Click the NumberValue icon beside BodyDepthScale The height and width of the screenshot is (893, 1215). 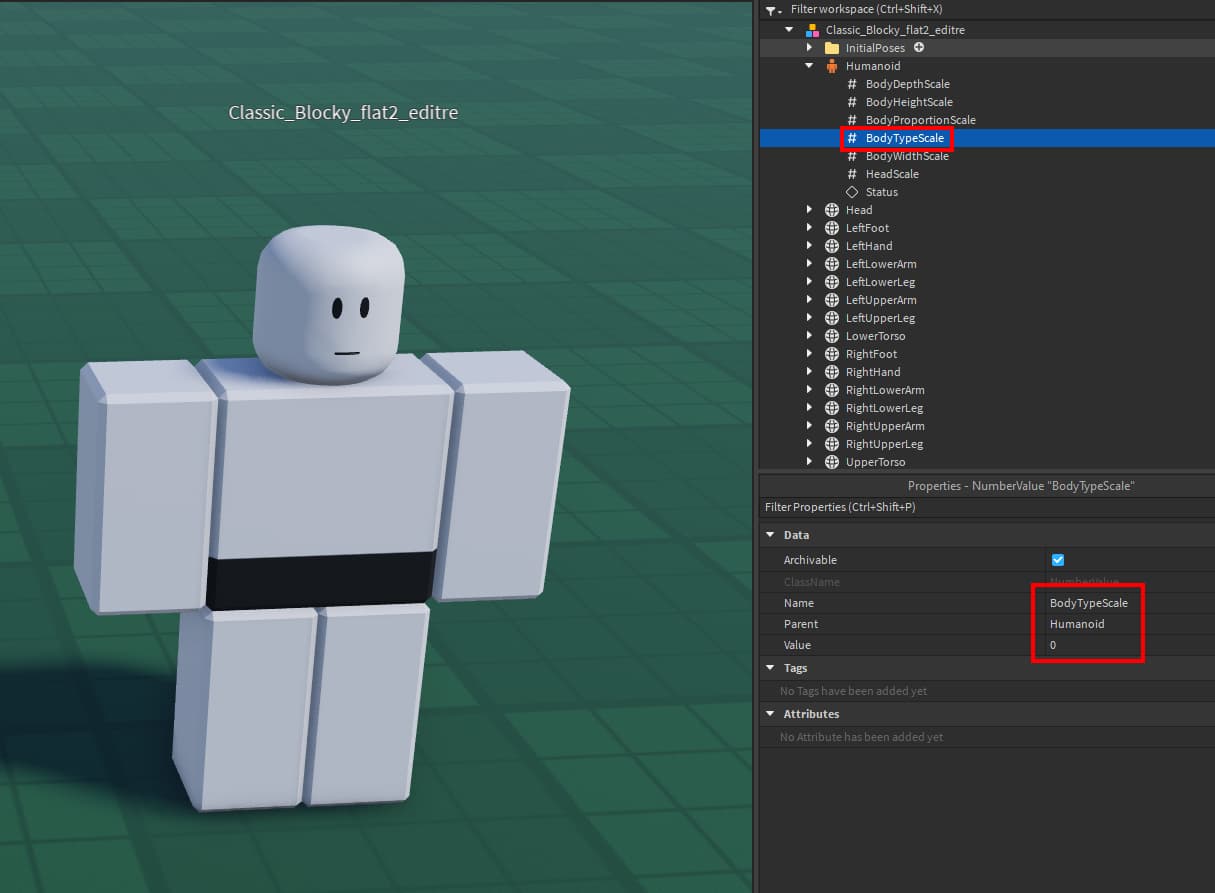851,84
